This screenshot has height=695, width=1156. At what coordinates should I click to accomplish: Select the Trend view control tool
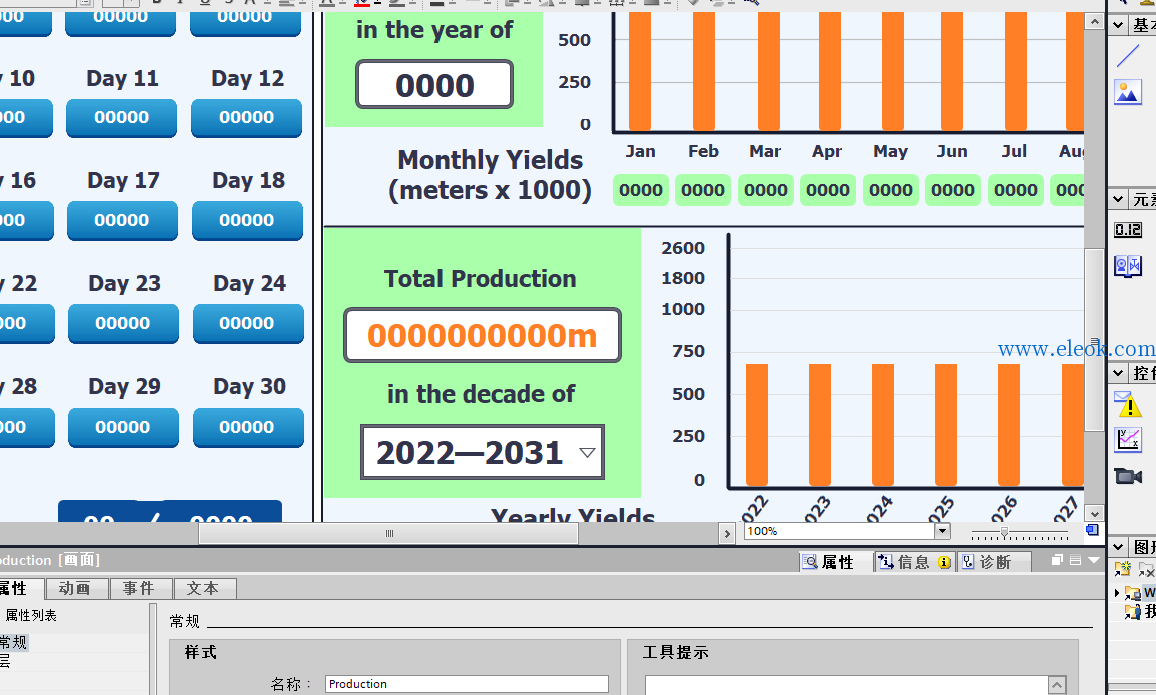click(x=1128, y=440)
